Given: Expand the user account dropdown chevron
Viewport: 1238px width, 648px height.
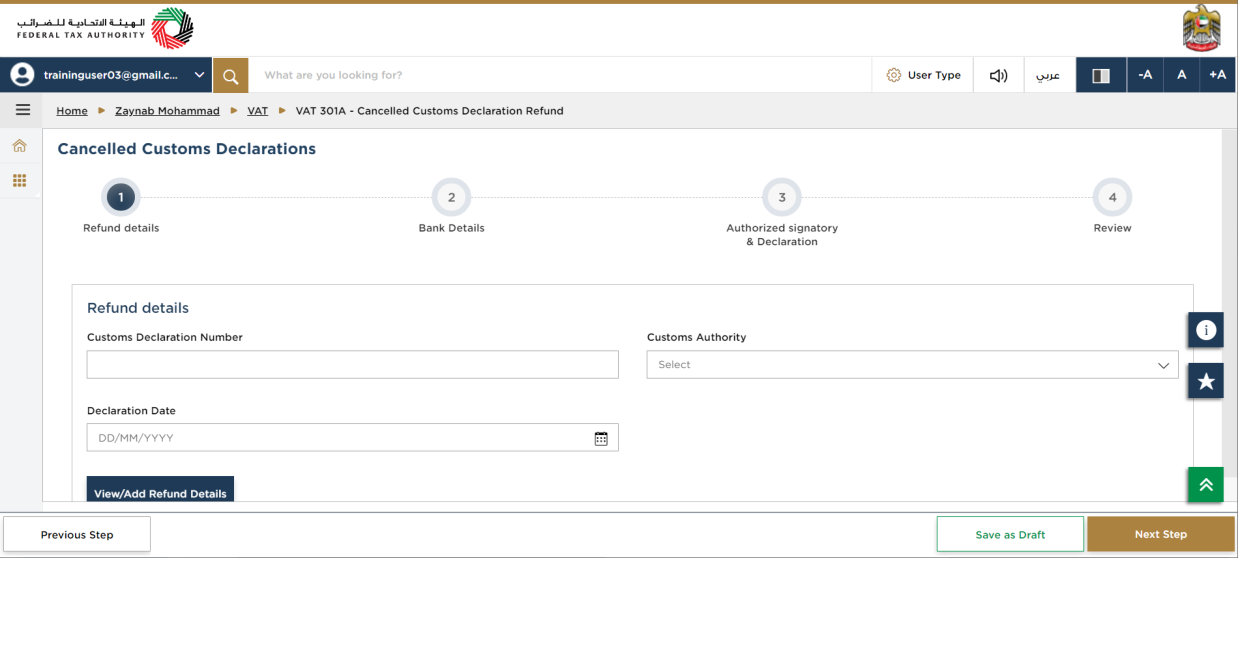Looking at the screenshot, I should coord(199,75).
